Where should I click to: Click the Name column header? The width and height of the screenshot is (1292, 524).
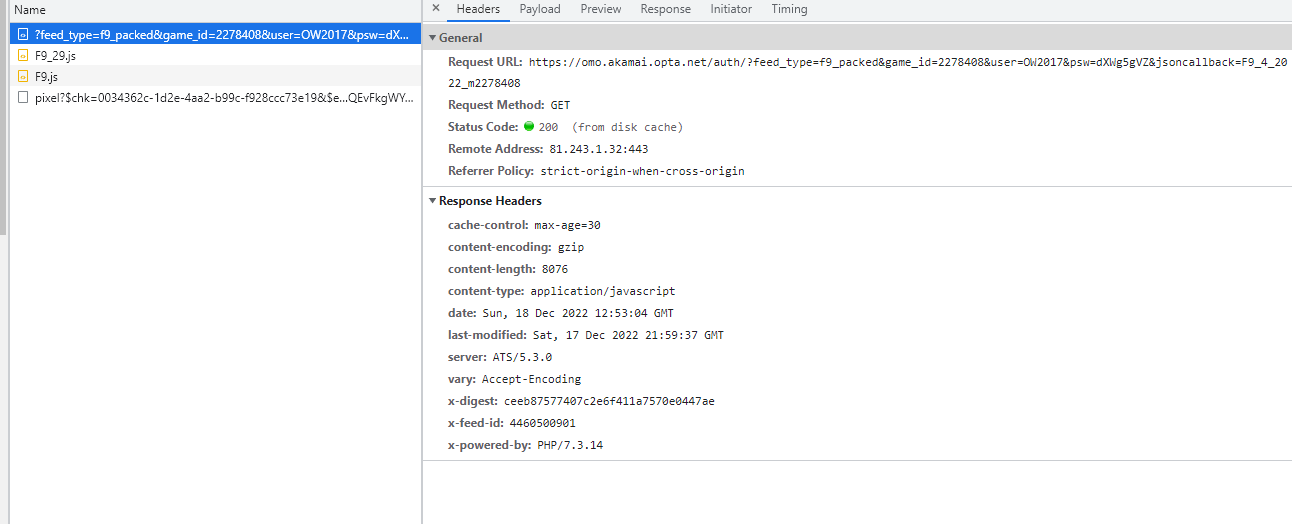(30, 9)
